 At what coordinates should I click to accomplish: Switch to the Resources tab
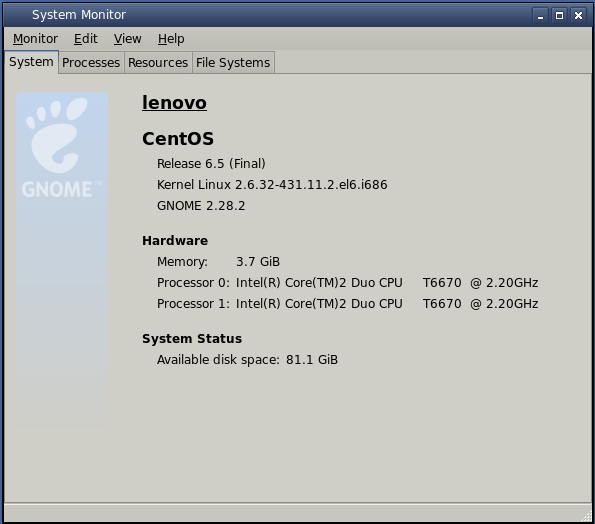tap(158, 63)
